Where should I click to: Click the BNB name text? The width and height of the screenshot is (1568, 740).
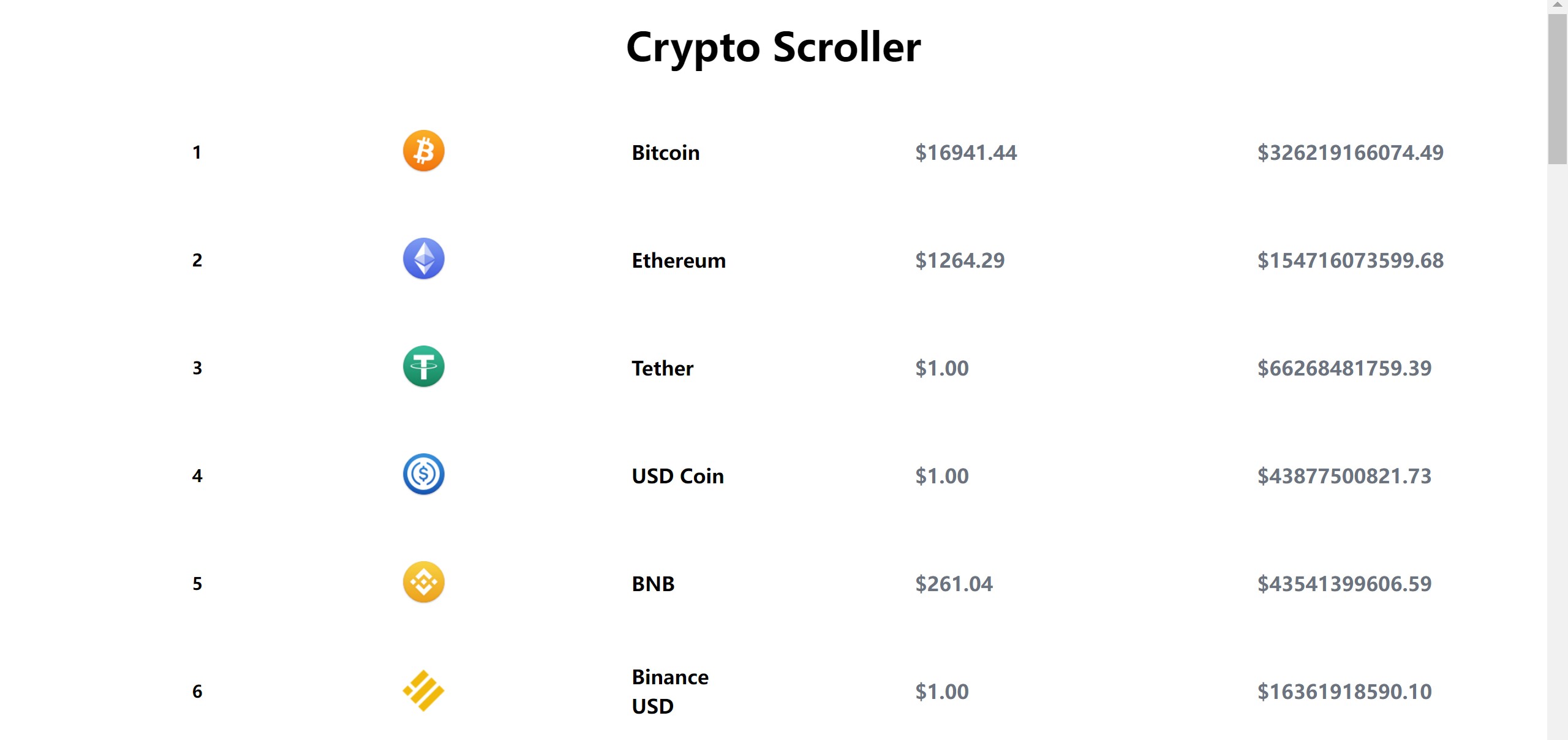click(653, 584)
